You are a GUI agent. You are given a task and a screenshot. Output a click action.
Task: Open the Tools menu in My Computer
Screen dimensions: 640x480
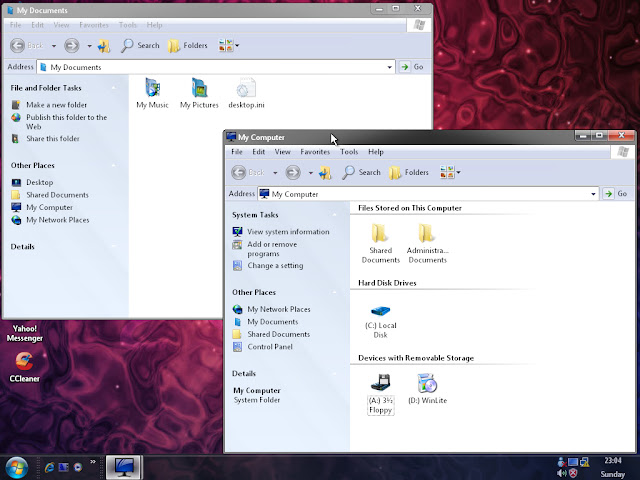point(349,152)
